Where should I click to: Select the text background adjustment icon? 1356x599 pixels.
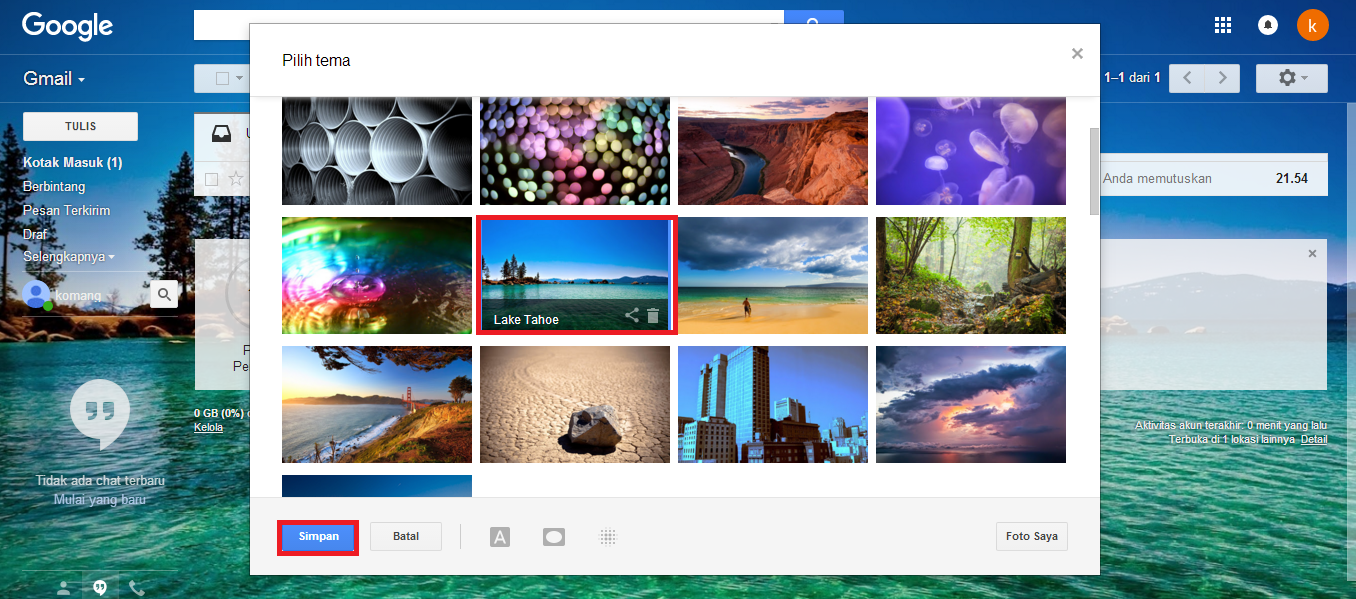[x=500, y=536]
